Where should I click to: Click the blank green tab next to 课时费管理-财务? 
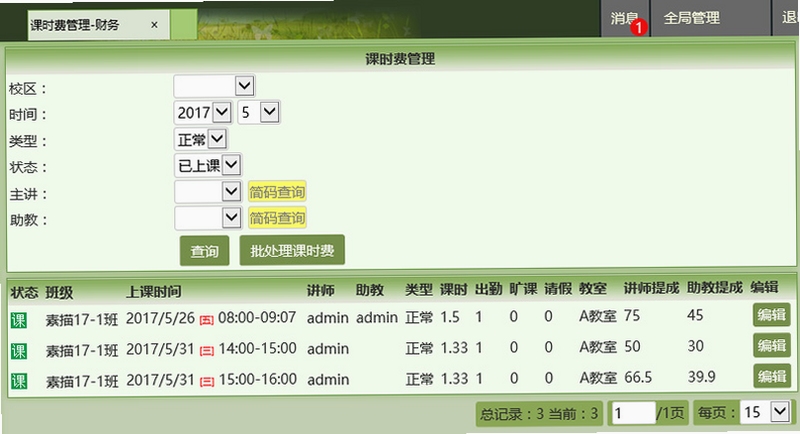click(x=183, y=24)
